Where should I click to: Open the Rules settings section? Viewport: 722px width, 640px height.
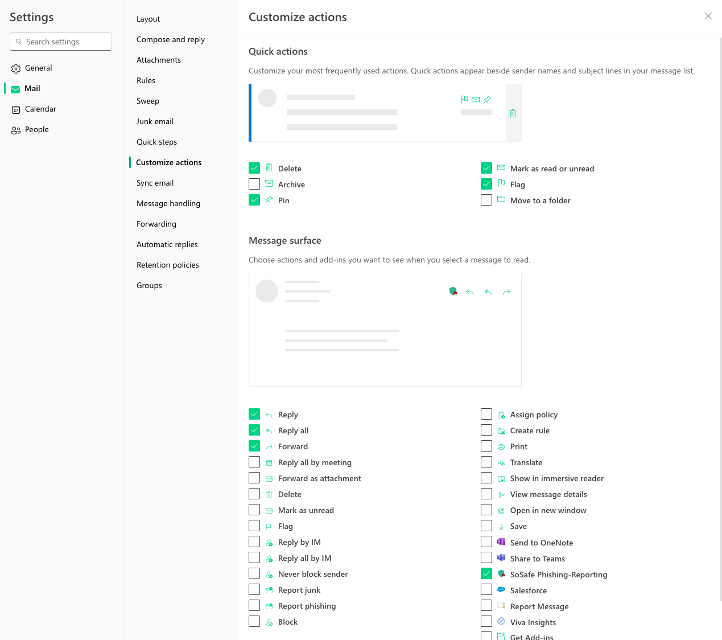click(146, 80)
